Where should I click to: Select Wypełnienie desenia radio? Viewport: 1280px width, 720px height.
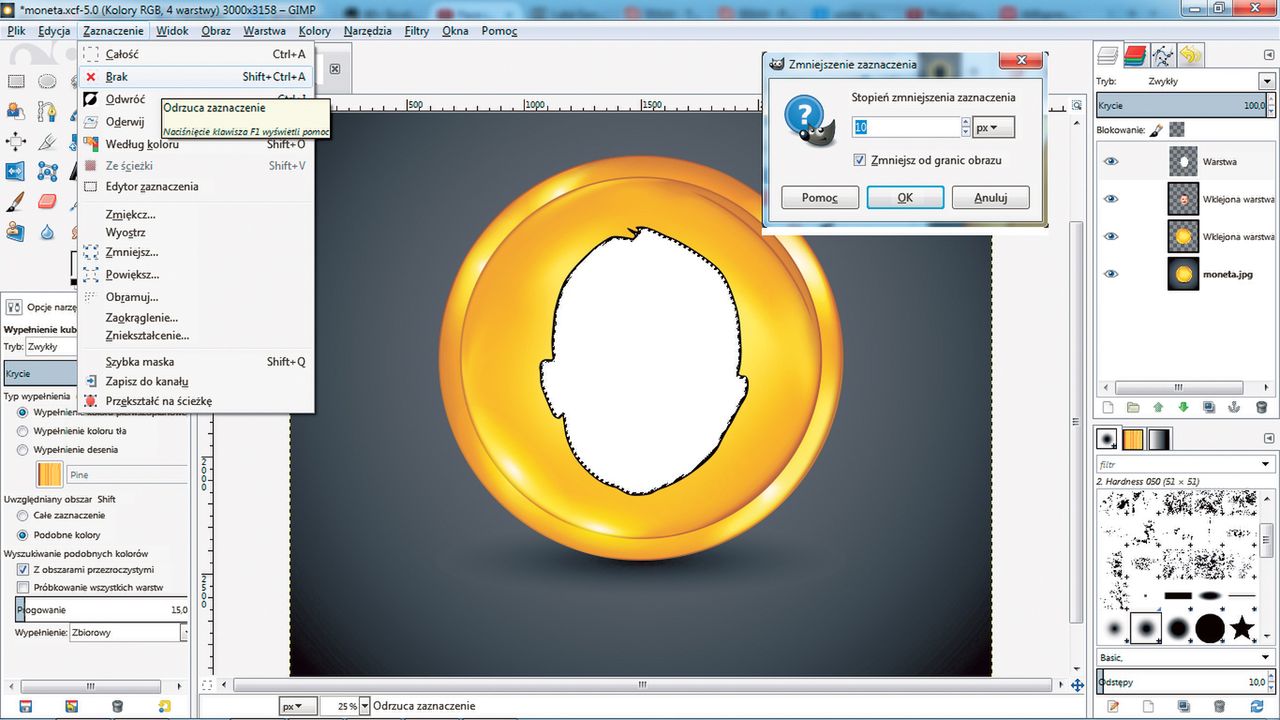(x=23, y=449)
